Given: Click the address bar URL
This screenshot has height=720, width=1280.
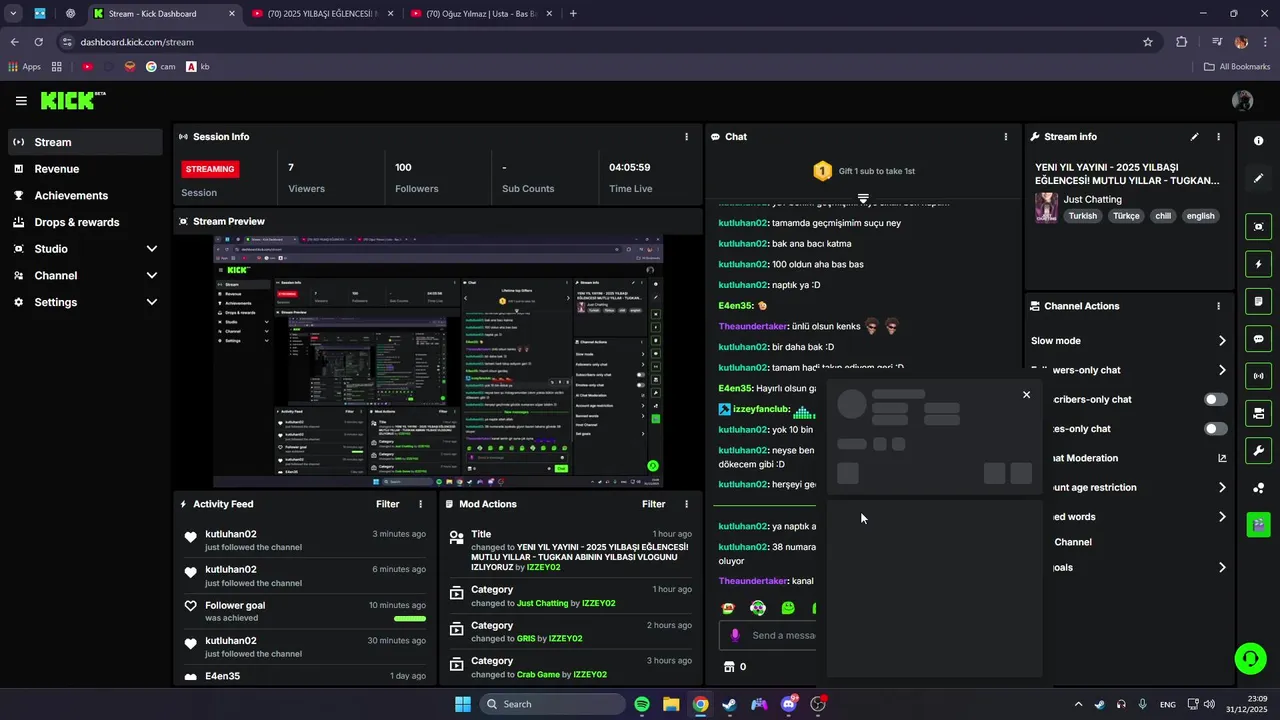Looking at the screenshot, I should pyautogui.click(x=137, y=42).
